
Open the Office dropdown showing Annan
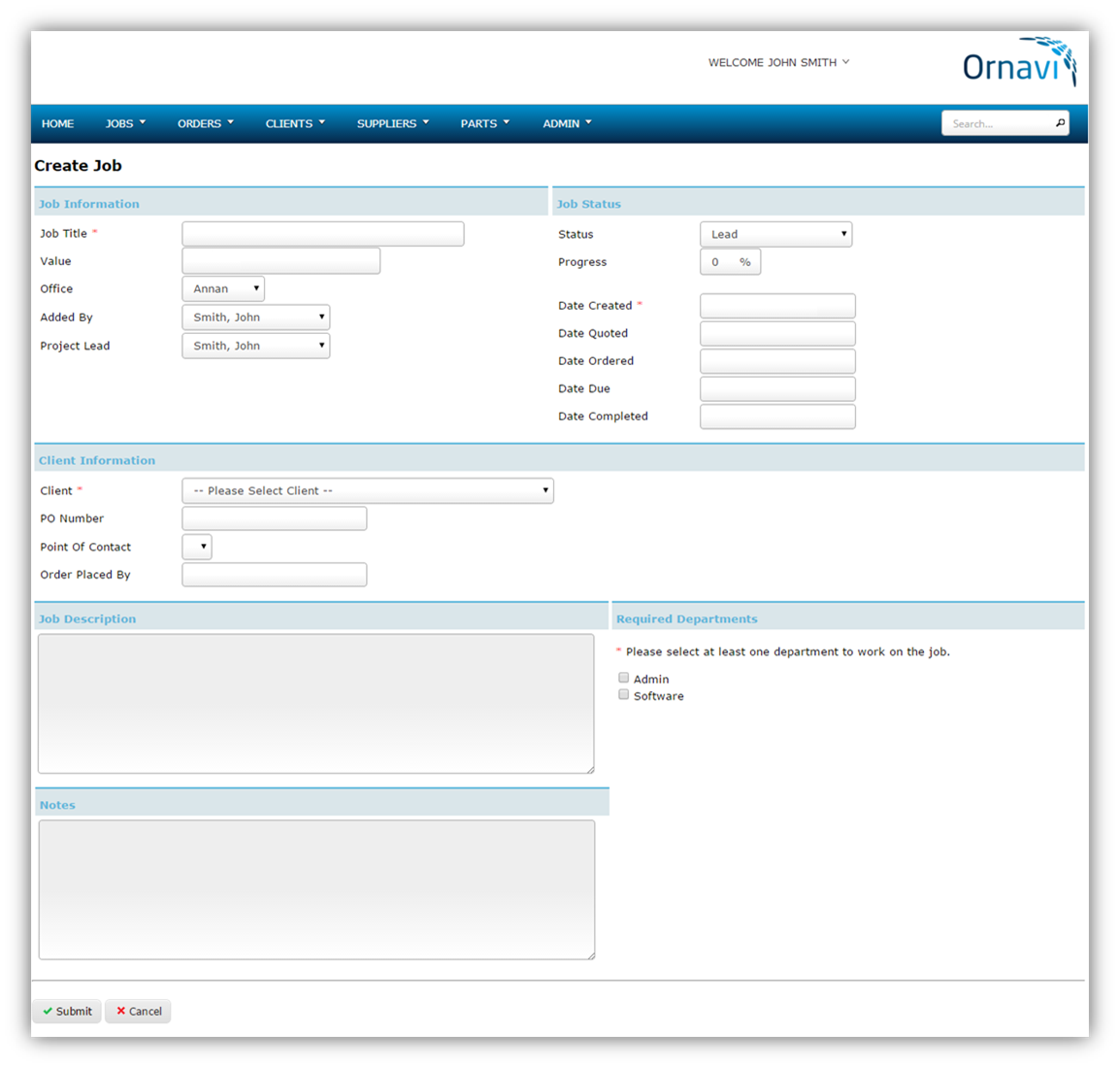point(223,288)
